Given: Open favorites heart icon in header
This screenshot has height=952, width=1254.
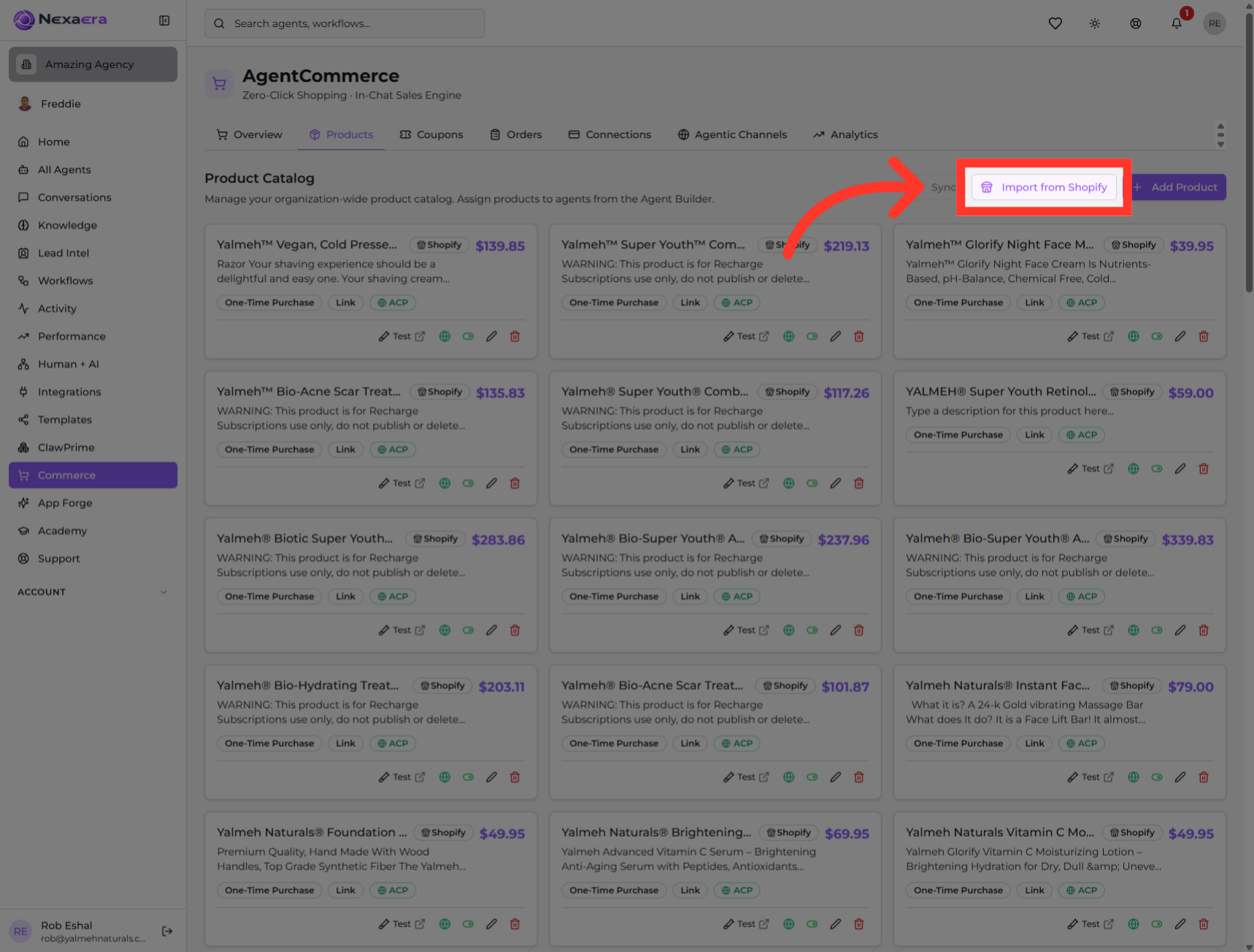Looking at the screenshot, I should (x=1055, y=23).
